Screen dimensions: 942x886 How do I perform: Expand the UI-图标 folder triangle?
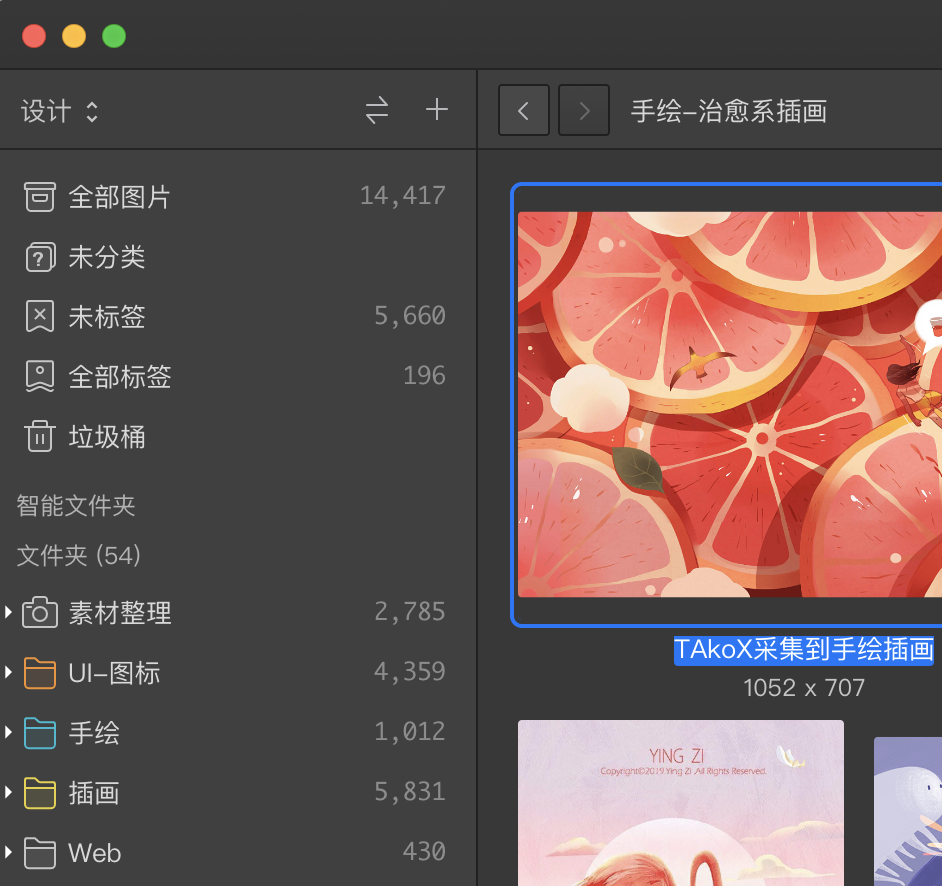click(x=8, y=672)
